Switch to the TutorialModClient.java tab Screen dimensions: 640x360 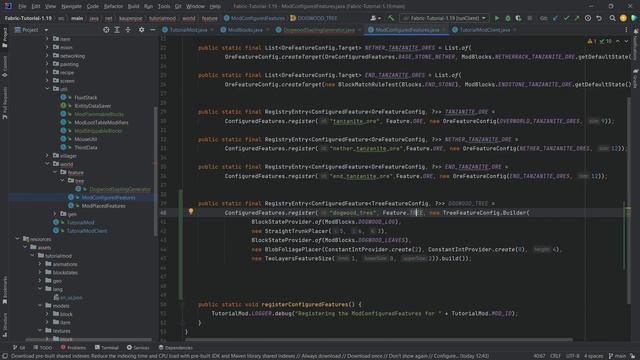[x=484, y=30]
